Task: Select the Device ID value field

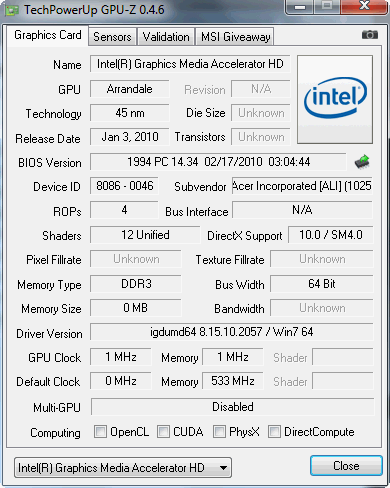Action: coord(124,186)
